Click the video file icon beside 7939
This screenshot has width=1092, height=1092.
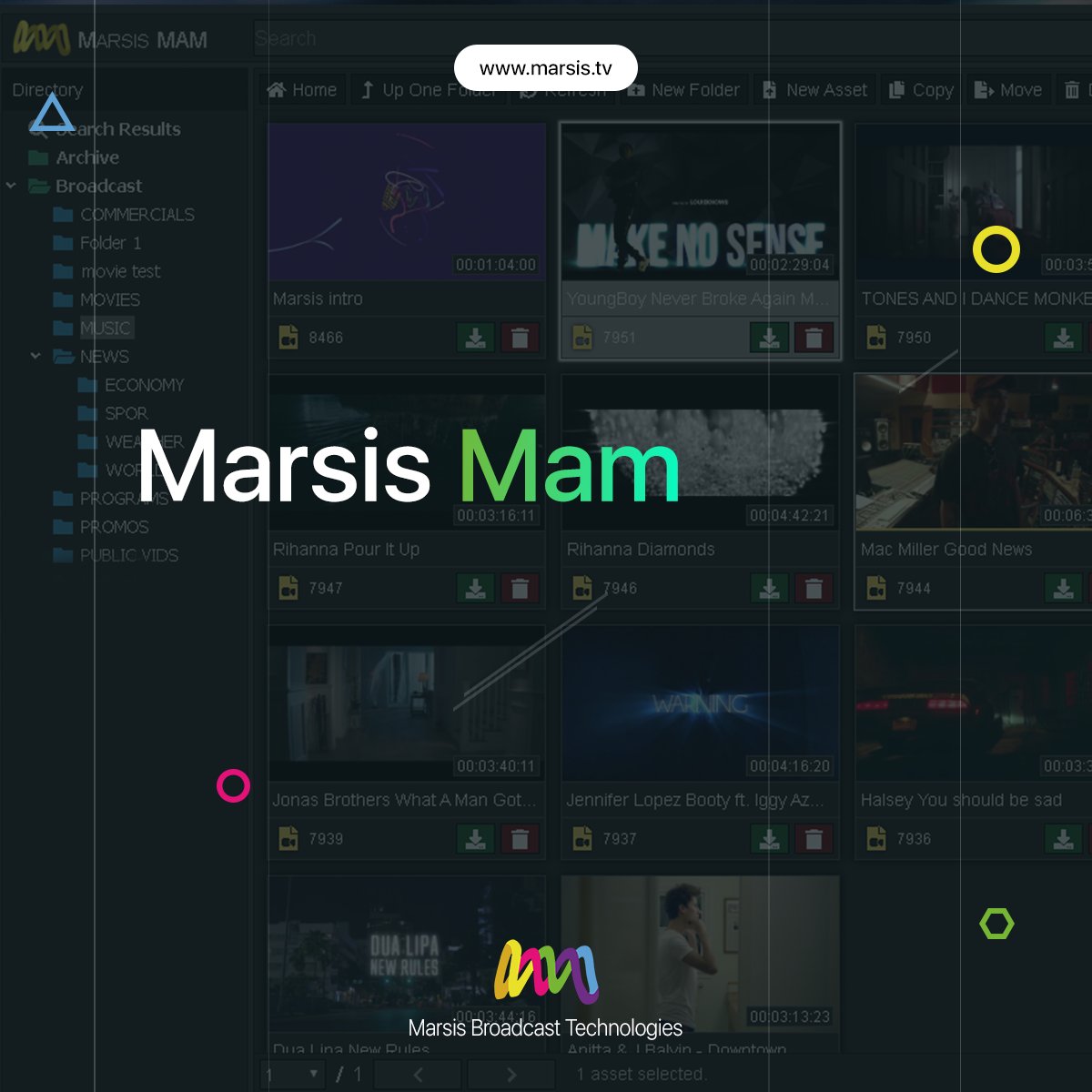tap(288, 838)
